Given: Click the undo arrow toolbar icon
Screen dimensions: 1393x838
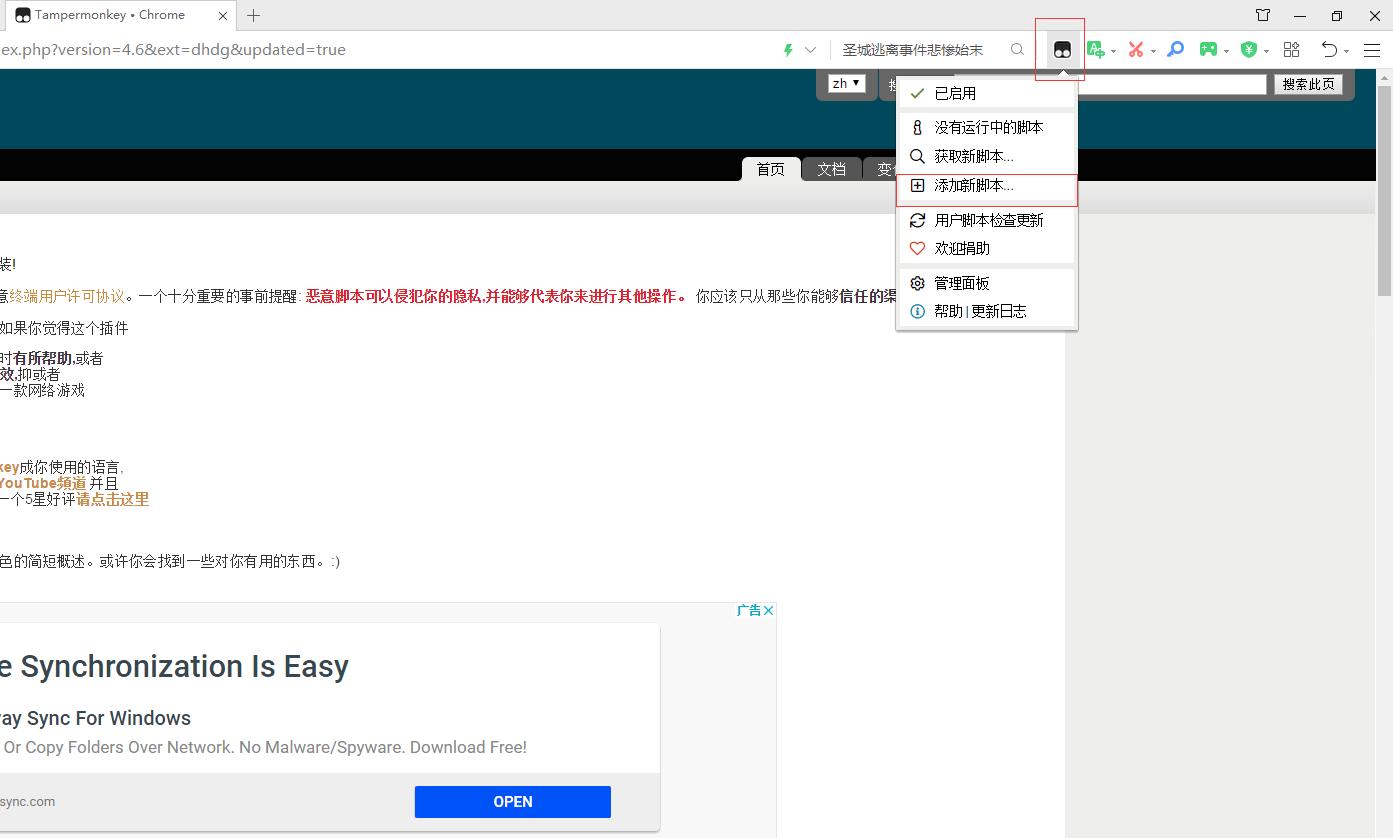Looking at the screenshot, I should pyautogui.click(x=1329, y=50).
